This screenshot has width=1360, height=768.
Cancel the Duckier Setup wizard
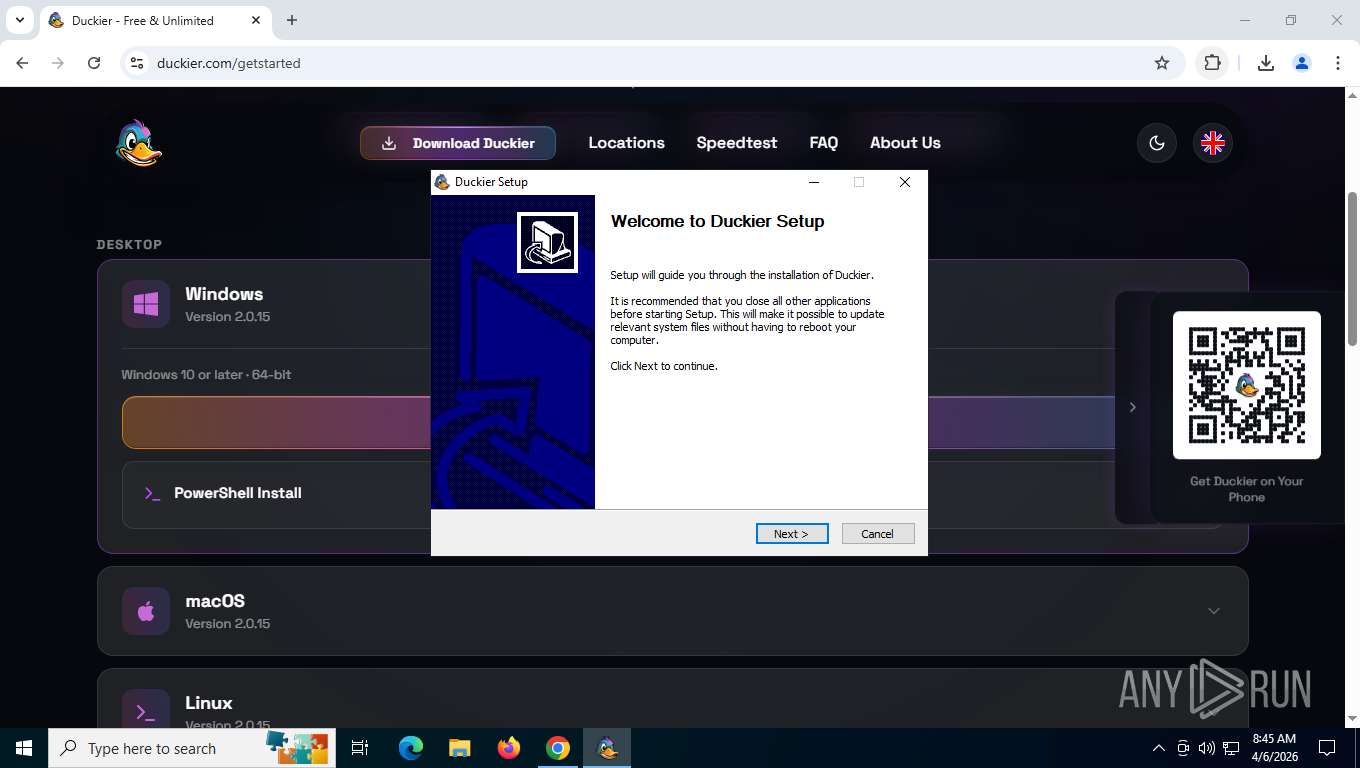tap(878, 534)
